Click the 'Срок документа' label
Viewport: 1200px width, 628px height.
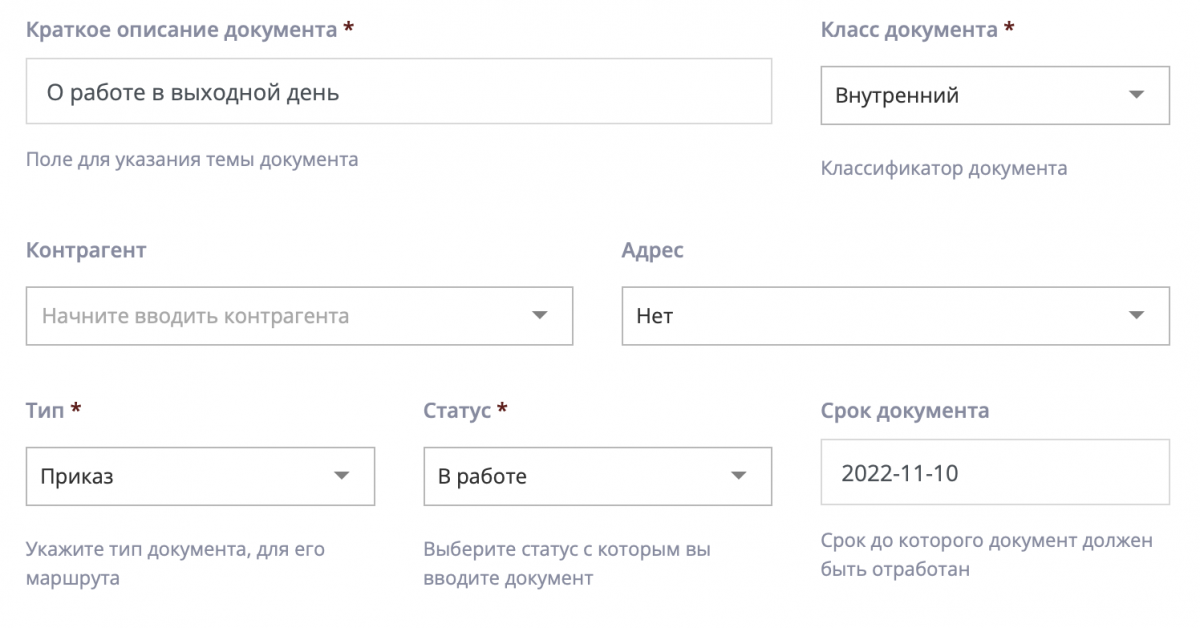click(x=904, y=410)
